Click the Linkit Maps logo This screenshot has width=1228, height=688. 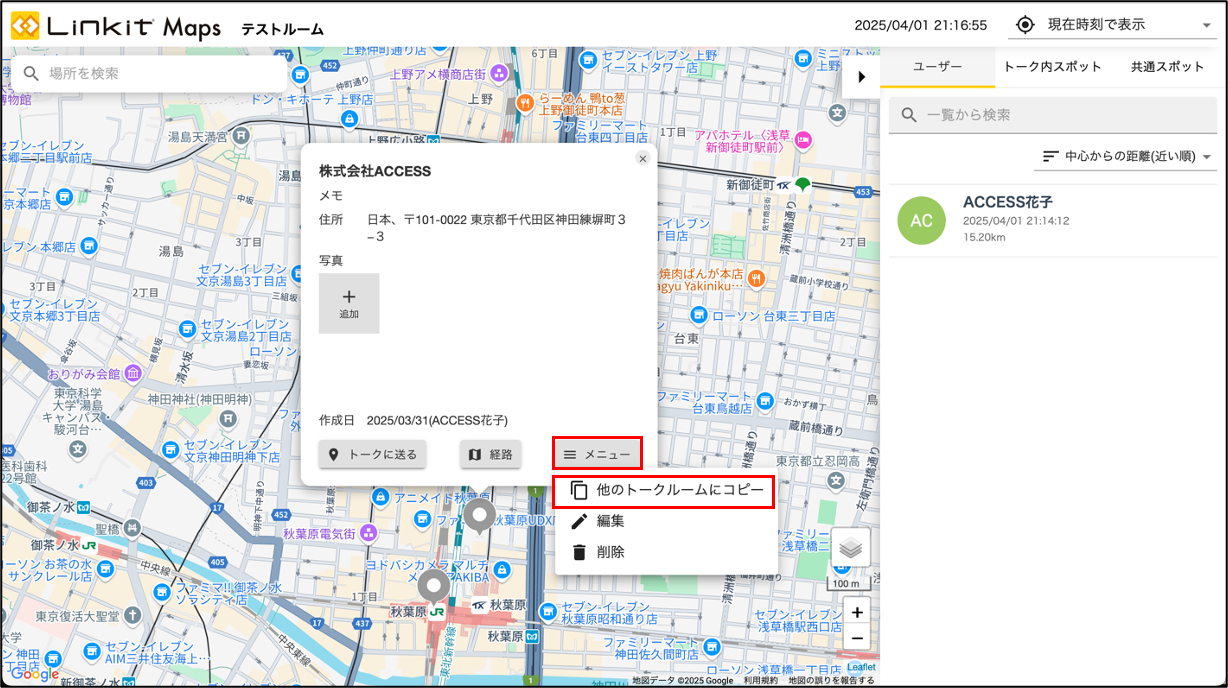tap(116, 27)
